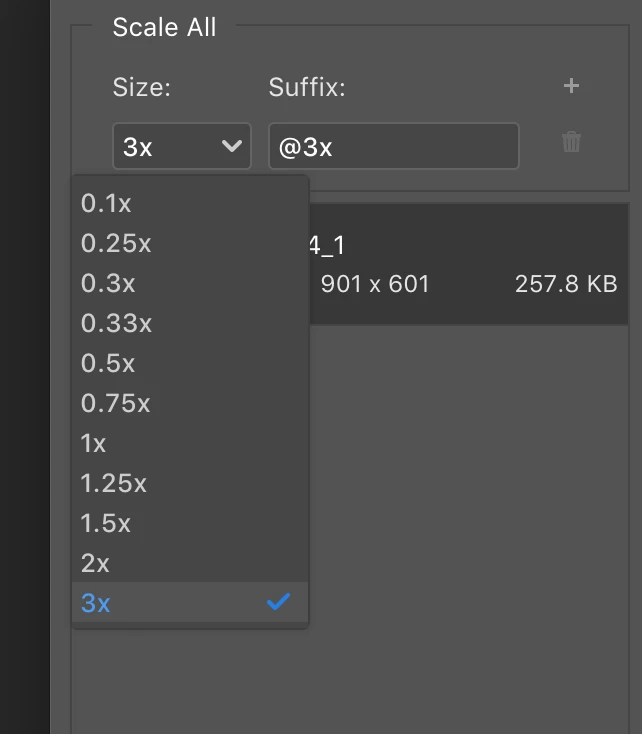The image size is (642, 734).
Task: Select the 1.5x scale option
Action: point(190,523)
